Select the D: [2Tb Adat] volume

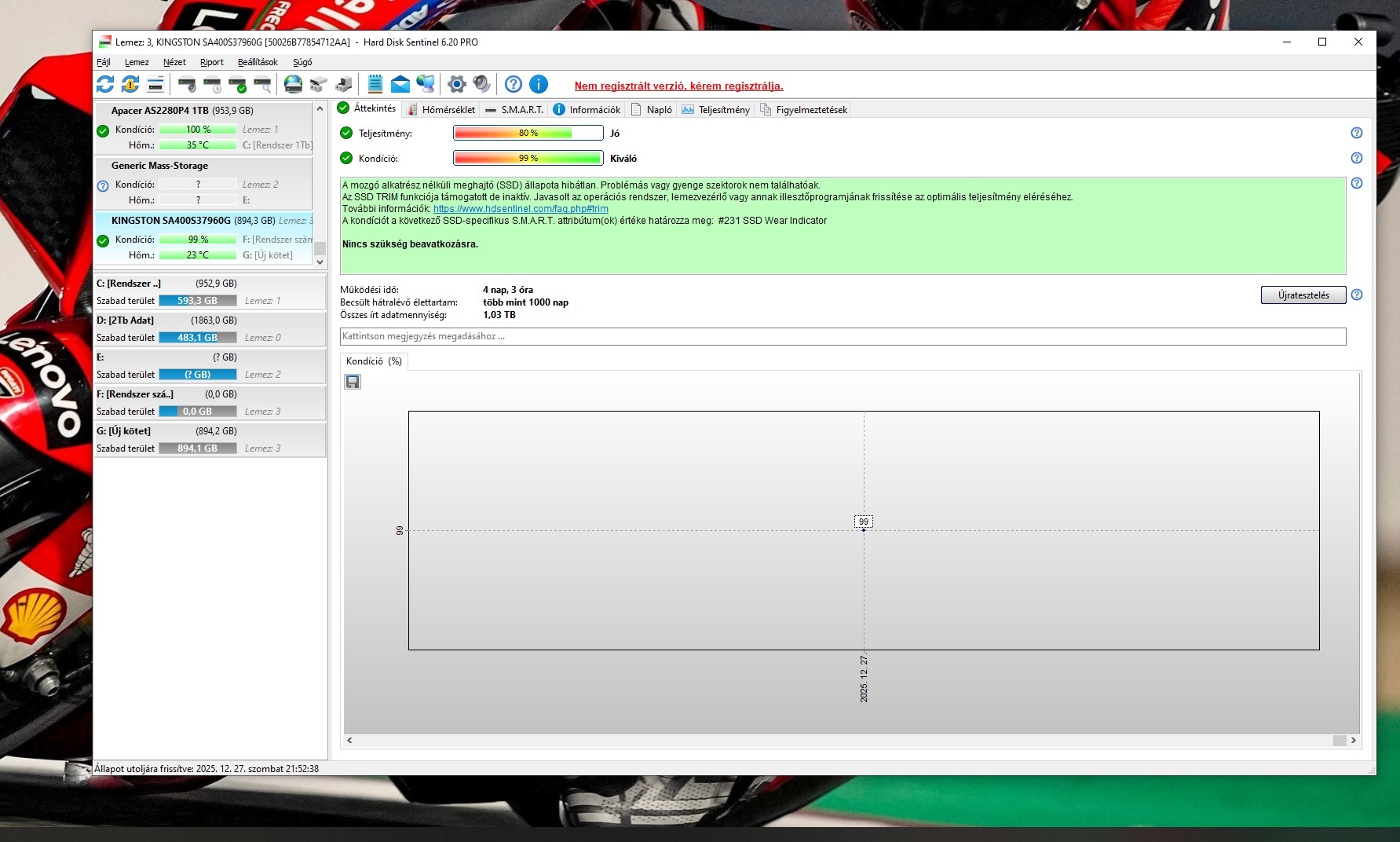point(210,328)
